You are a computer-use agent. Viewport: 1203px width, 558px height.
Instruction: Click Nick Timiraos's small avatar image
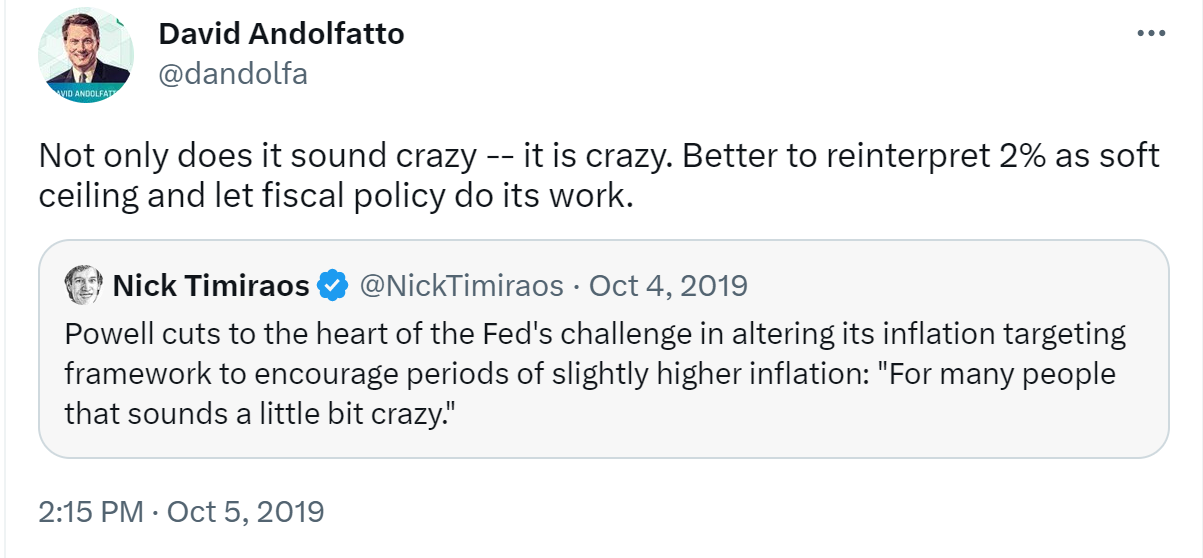(x=84, y=286)
